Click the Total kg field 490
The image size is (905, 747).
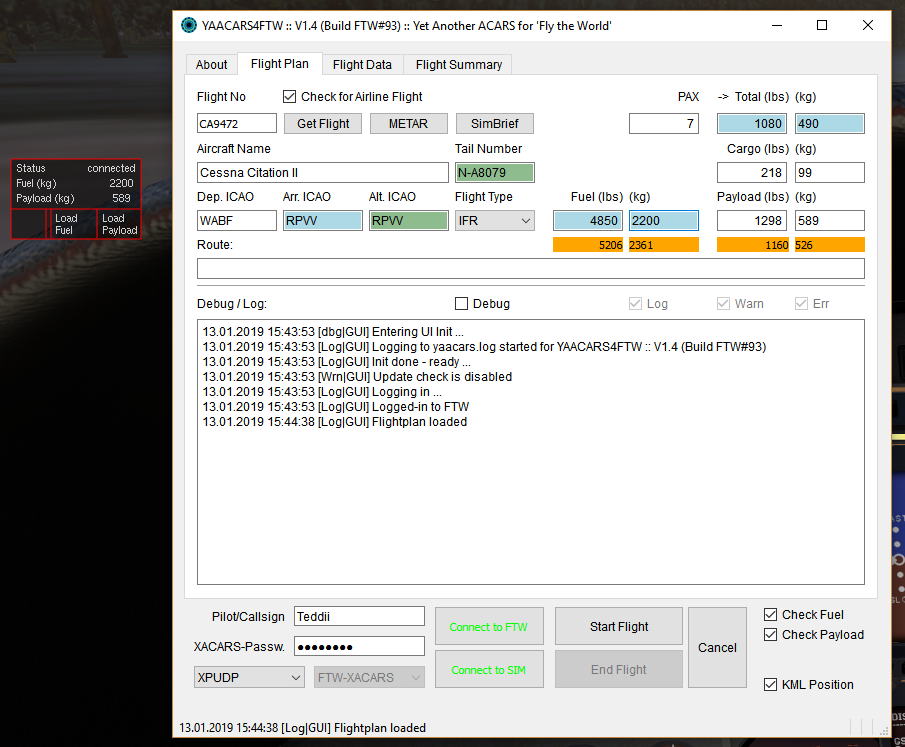coord(829,124)
